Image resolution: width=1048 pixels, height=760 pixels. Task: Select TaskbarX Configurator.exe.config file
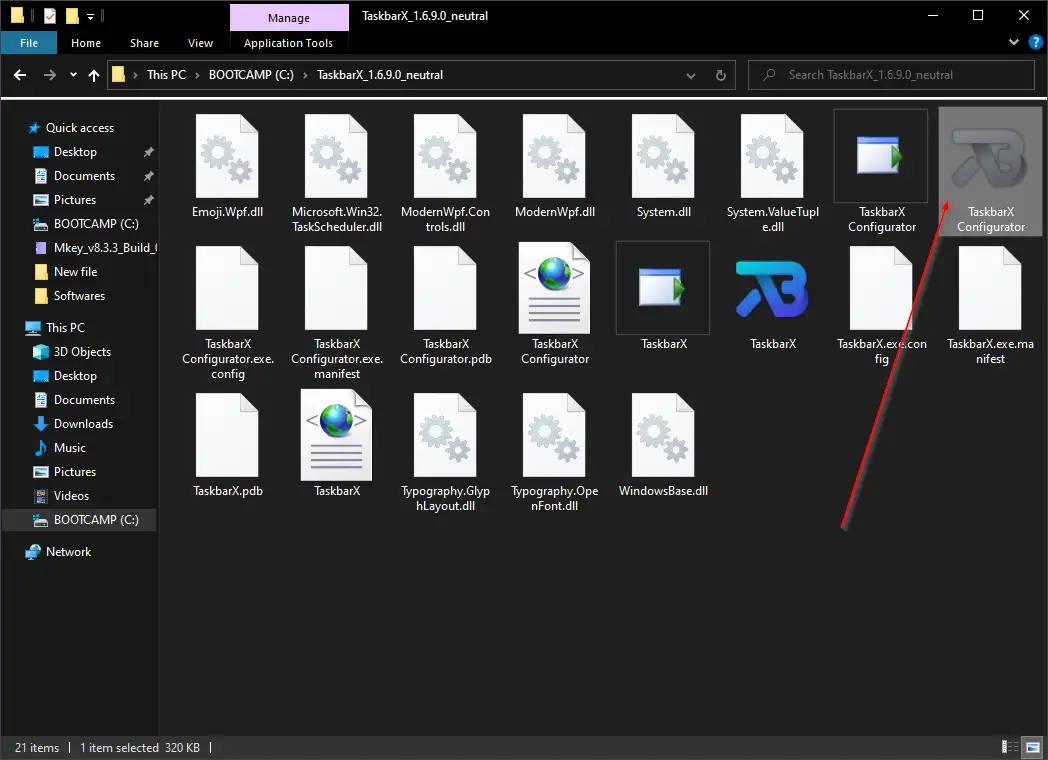pos(227,312)
